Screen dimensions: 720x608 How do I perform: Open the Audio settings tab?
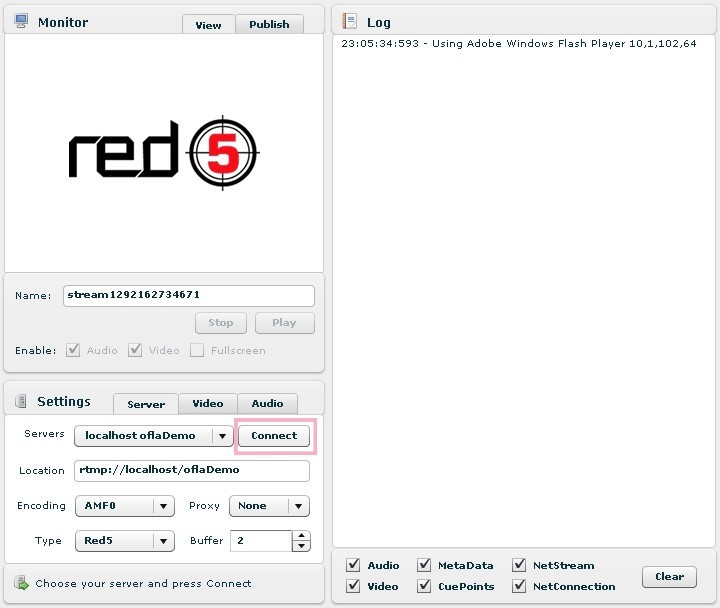(267, 404)
